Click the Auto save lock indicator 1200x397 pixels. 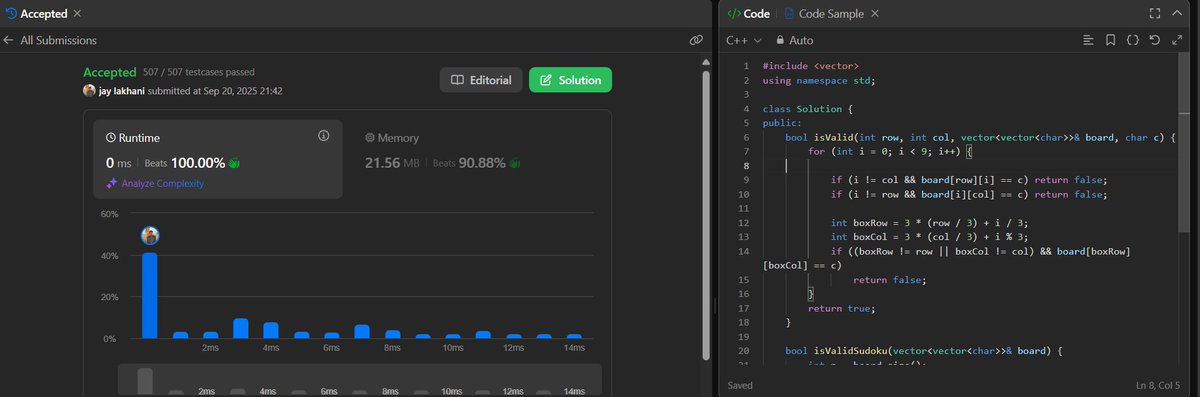click(795, 40)
